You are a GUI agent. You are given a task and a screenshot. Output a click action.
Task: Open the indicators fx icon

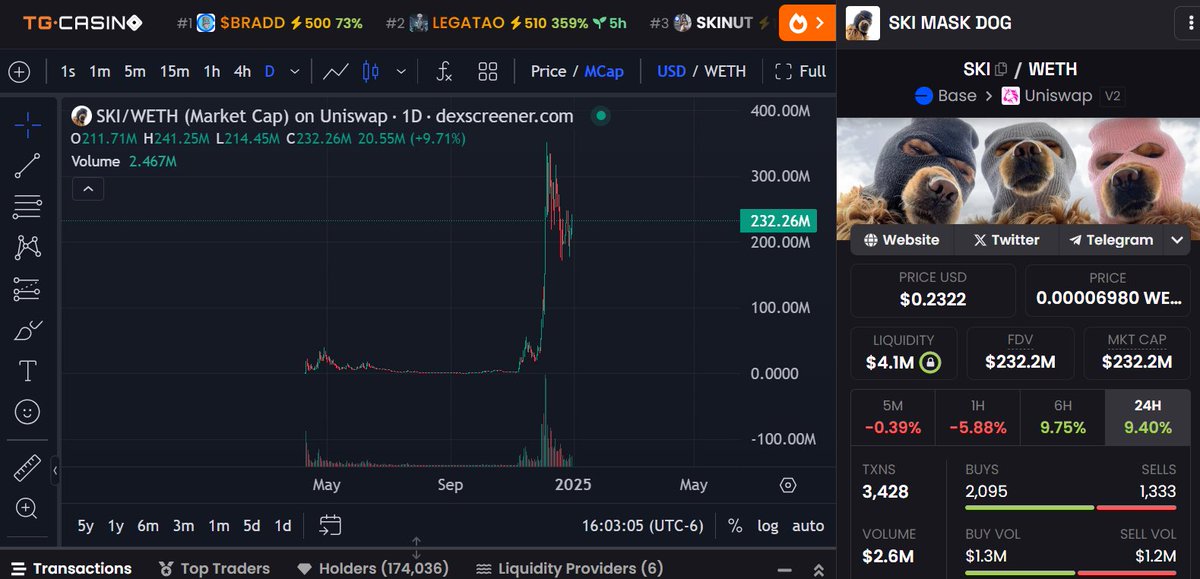[x=445, y=72]
